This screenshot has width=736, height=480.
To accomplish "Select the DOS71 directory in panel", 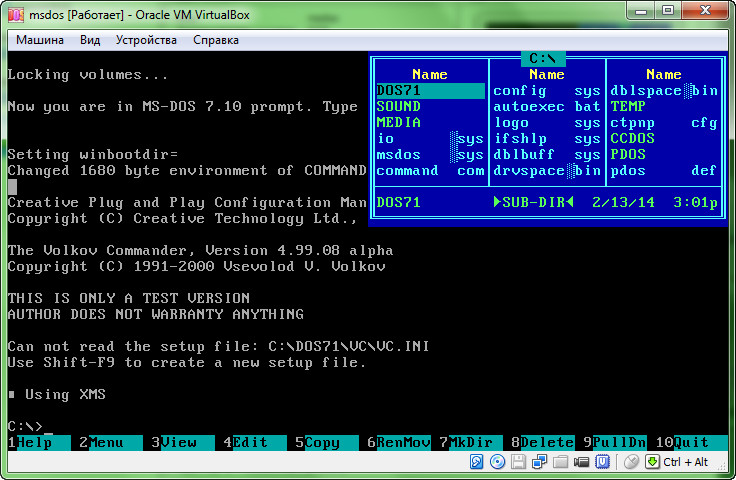I will (430, 91).
